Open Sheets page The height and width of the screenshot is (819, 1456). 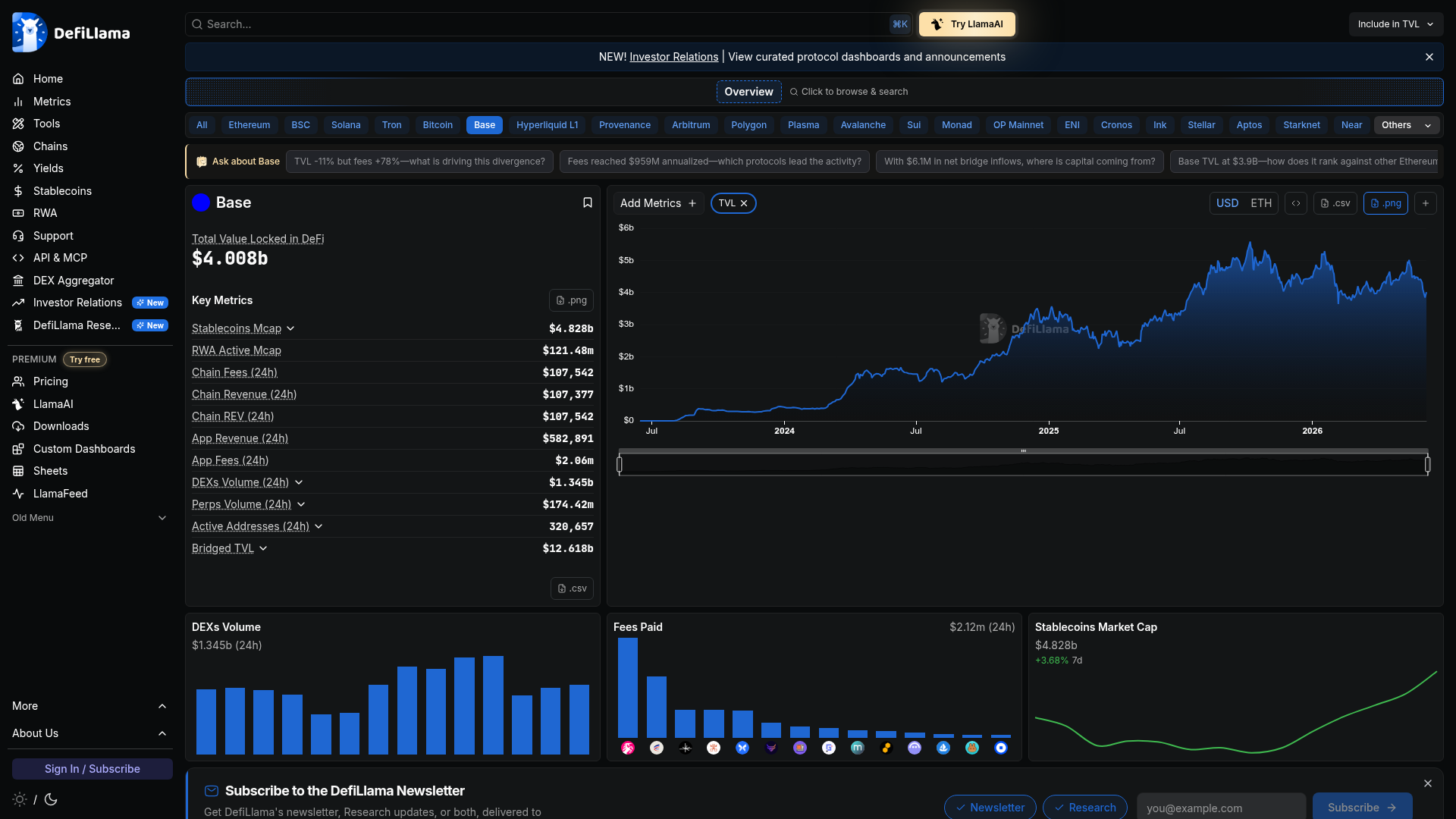tap(50, 471)
